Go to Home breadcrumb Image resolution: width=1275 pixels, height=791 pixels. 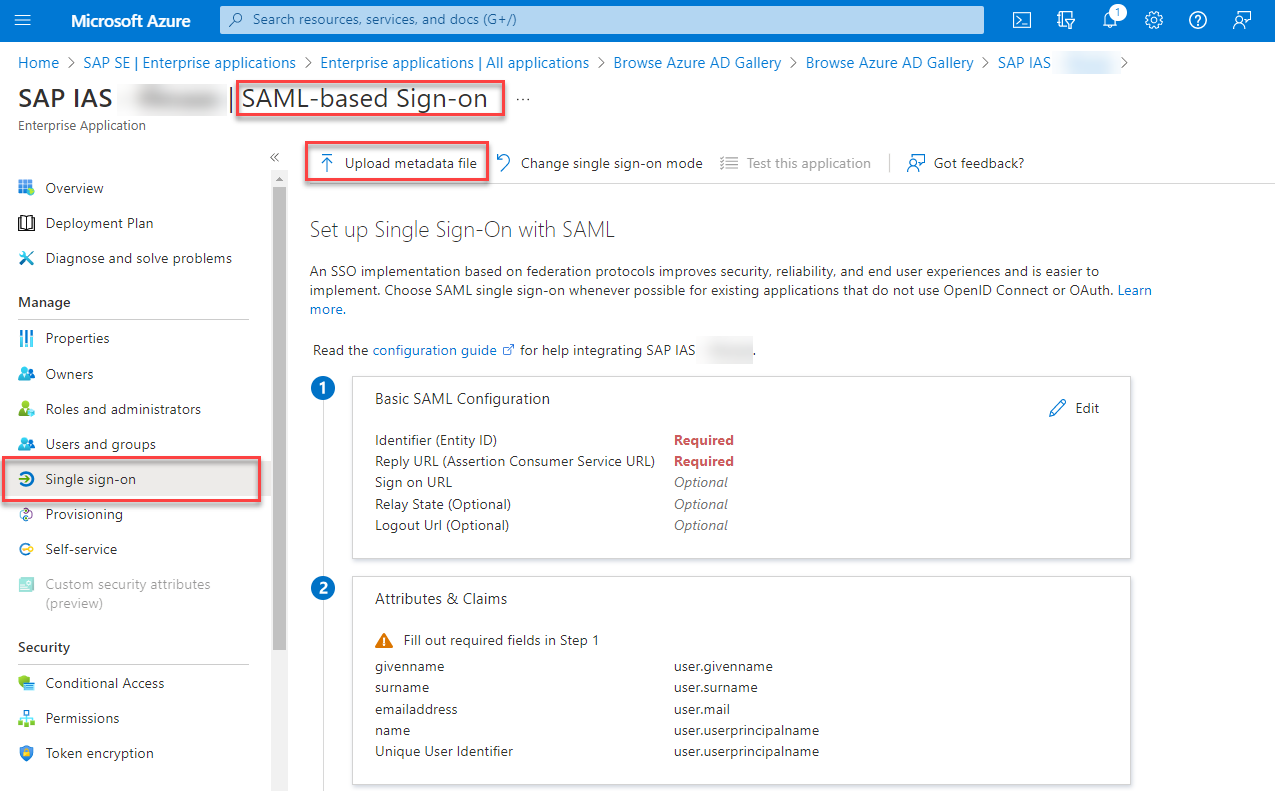point(38,62)
